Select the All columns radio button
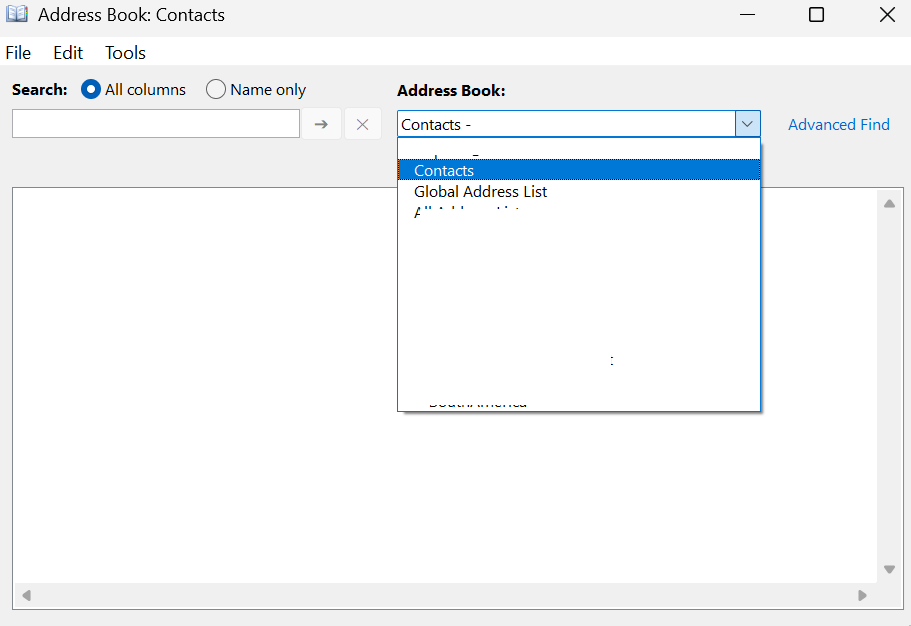The image size is (911, 626). click(91, 90)
